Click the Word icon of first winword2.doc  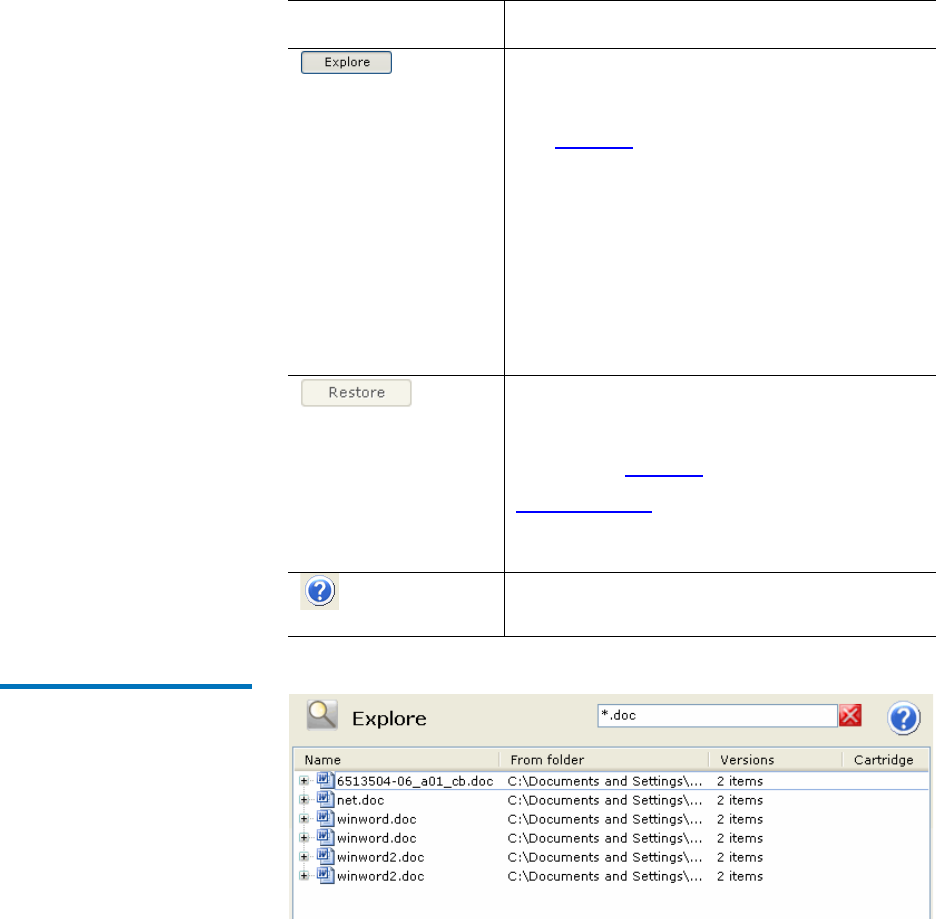(x=325, y=857)
